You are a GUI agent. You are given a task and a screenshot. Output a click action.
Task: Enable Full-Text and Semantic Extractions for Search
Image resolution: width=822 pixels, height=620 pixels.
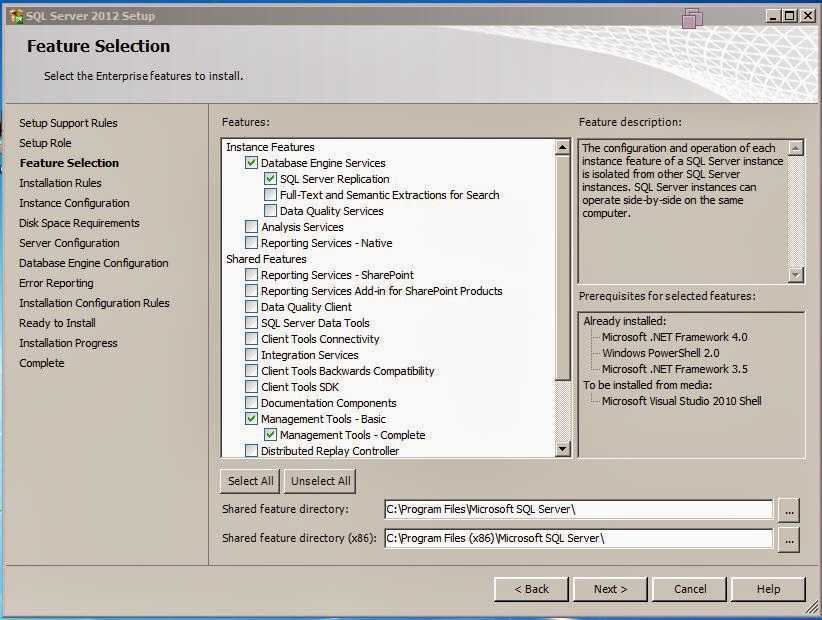coord(270,194)
